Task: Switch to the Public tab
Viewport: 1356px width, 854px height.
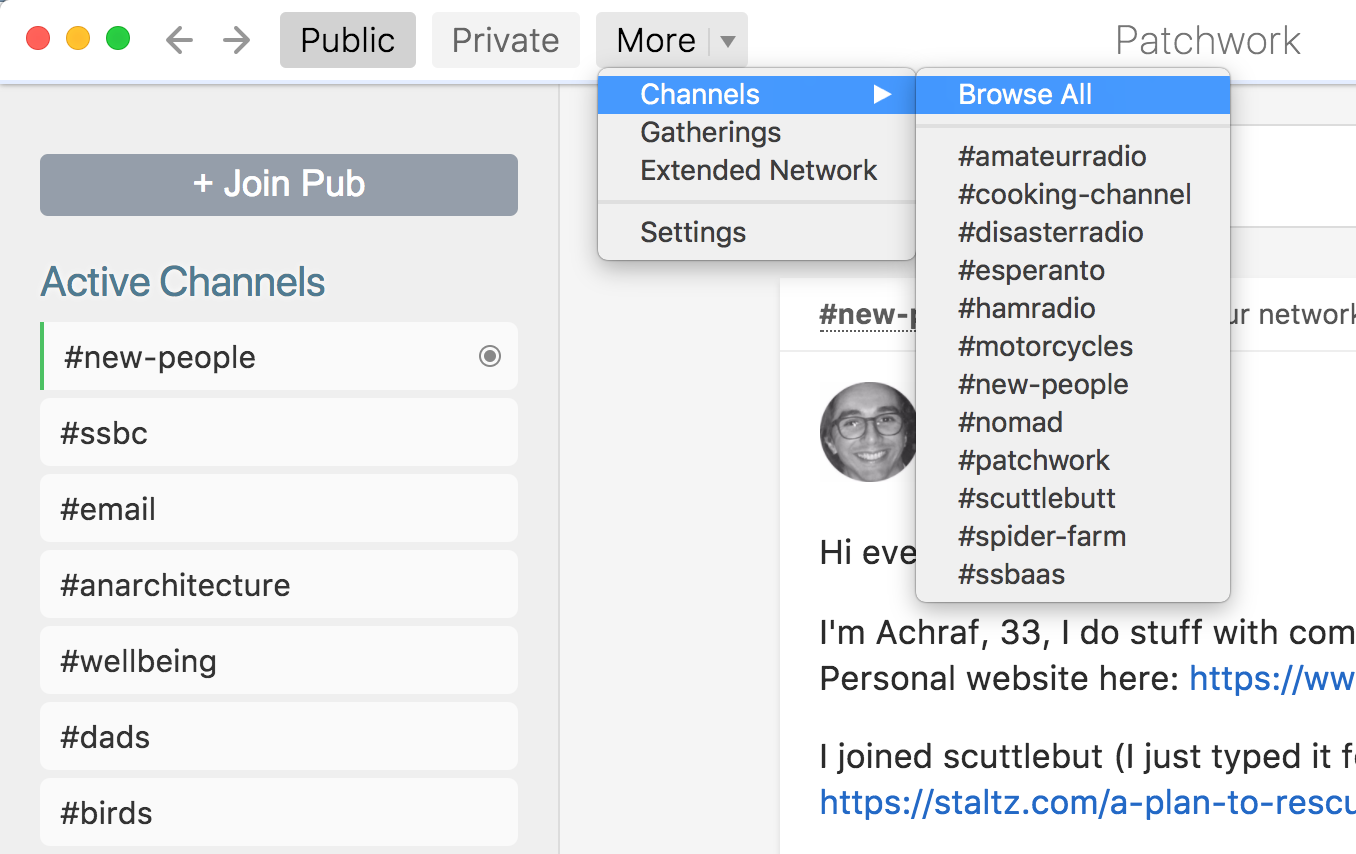Action: pyautogui.click(x=348, y=40)
